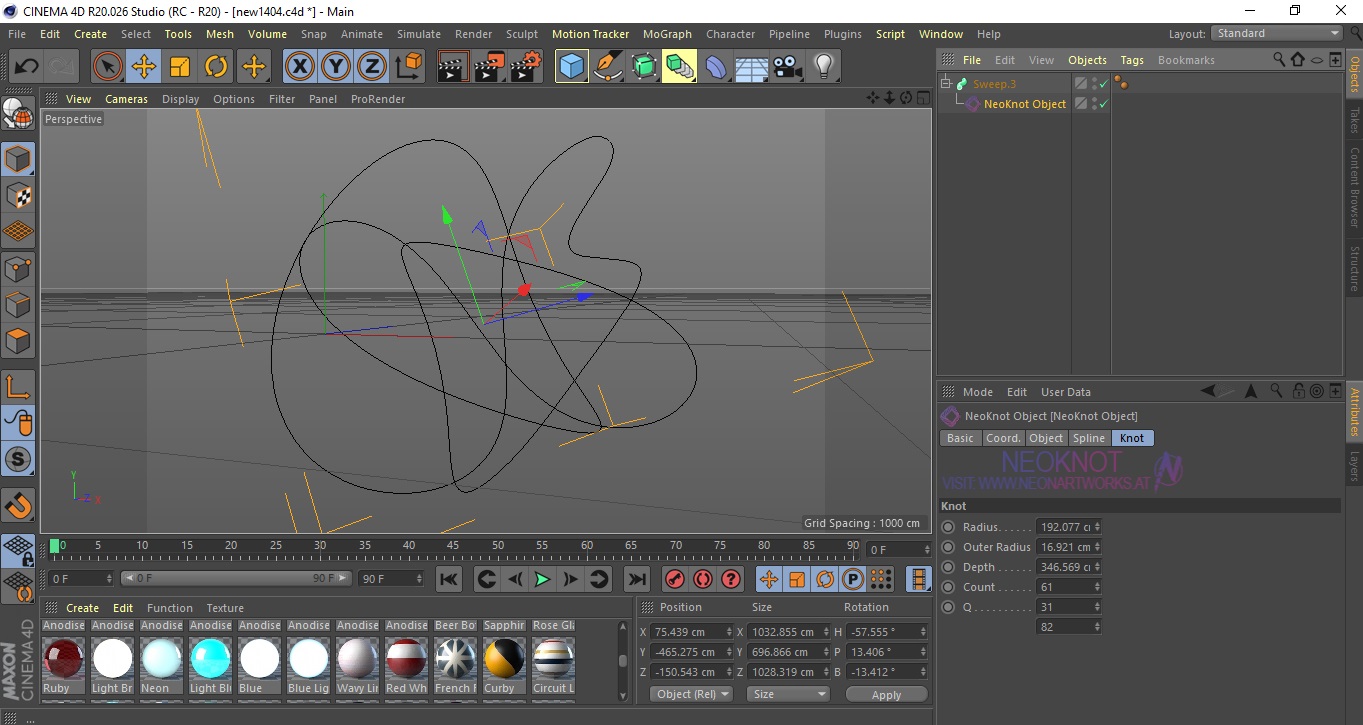Toggle the X axis lock
Image resolution: width=1363 pixels, height=725 pixels.
299,67
